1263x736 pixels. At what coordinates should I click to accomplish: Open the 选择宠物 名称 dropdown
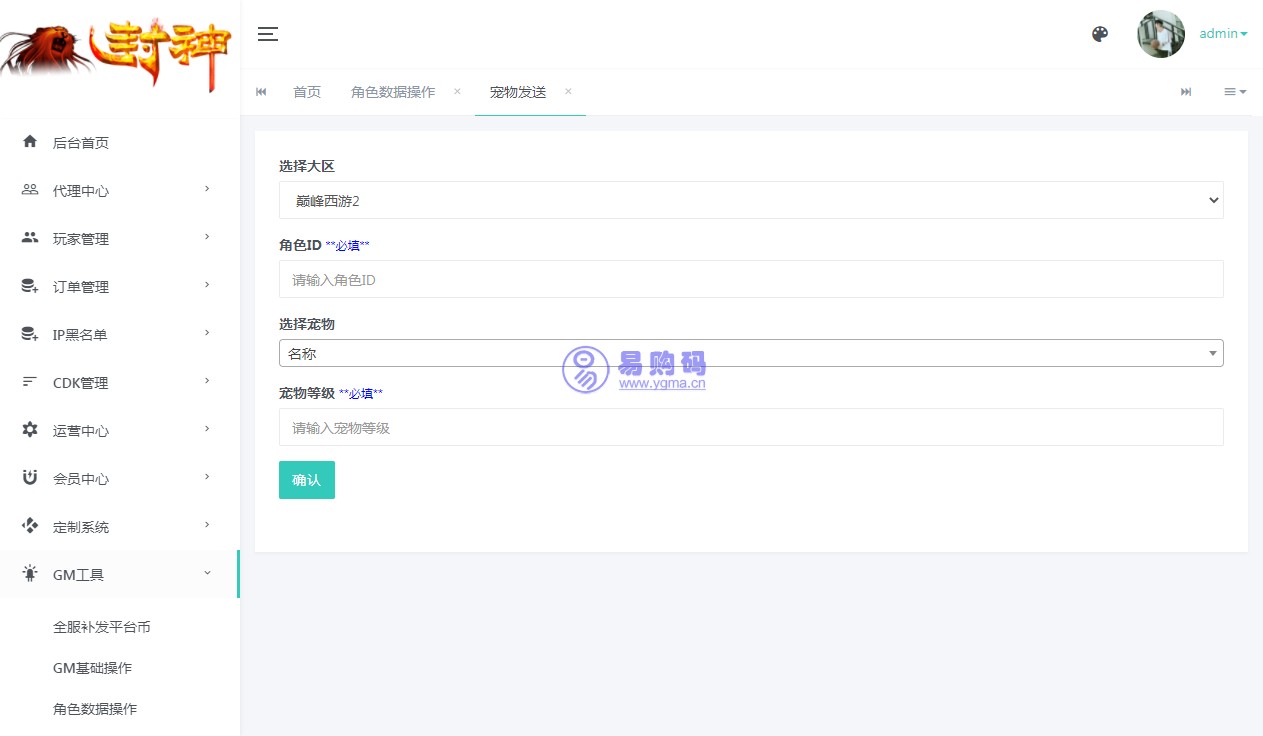750,353
